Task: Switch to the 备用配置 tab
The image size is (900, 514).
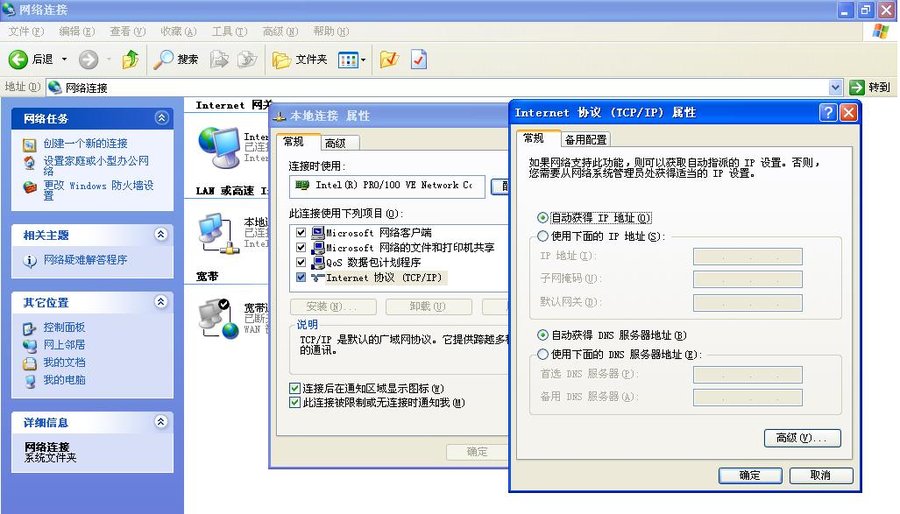Action: click(x=585, y=140)
